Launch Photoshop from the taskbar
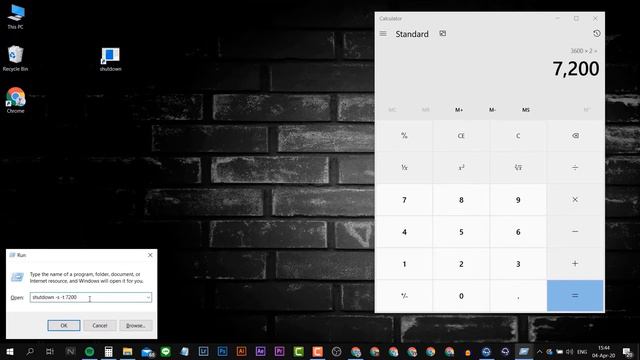 222,351
